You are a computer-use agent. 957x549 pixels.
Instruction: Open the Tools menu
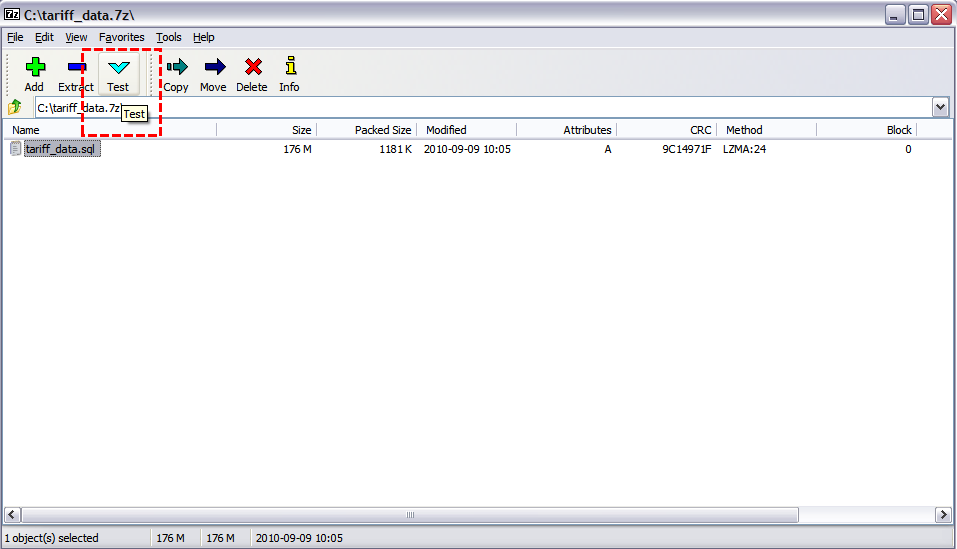(168, 37)
